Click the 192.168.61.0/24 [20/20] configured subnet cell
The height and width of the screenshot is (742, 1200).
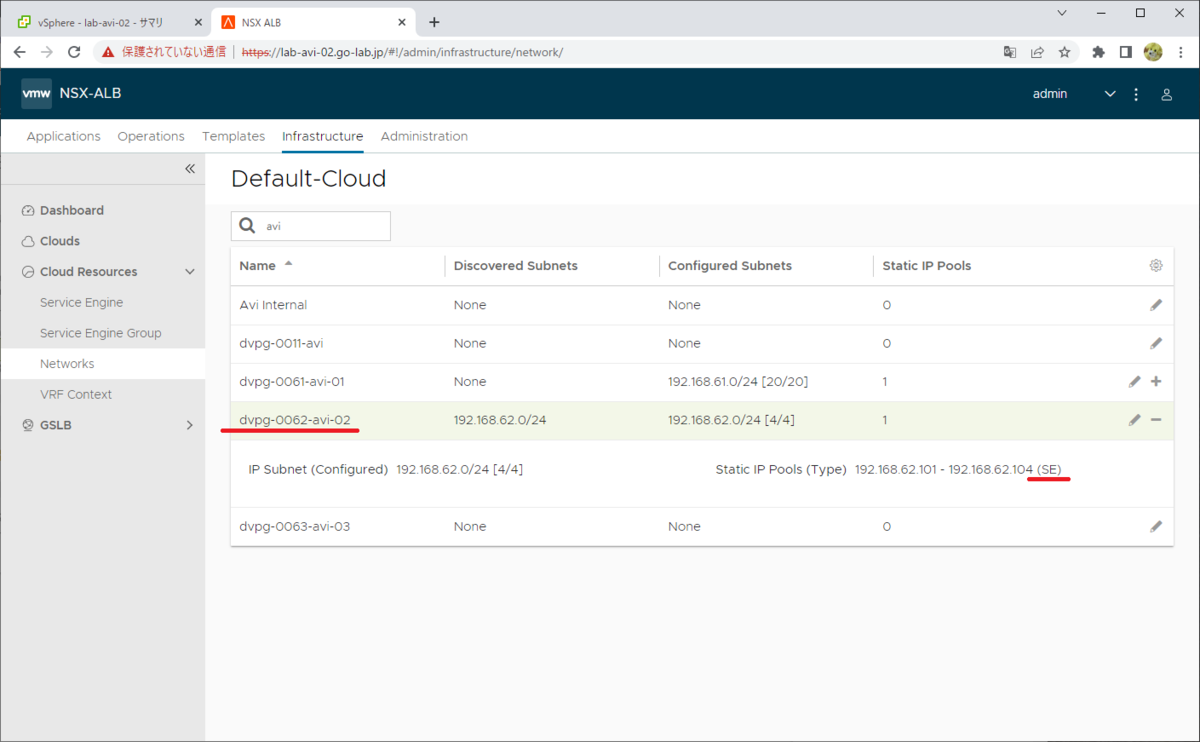(738, 382)
